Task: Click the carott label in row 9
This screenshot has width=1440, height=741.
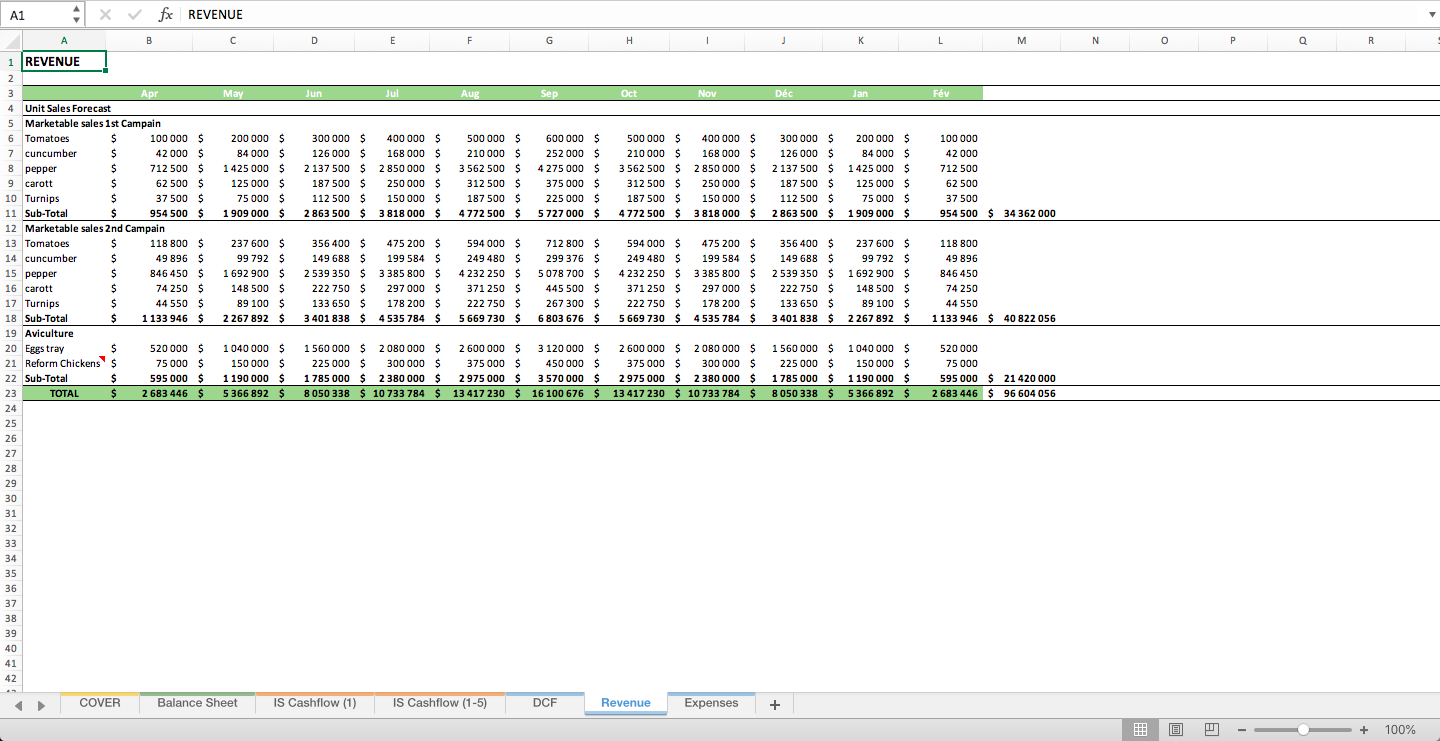Action: [x=39, y=183]
